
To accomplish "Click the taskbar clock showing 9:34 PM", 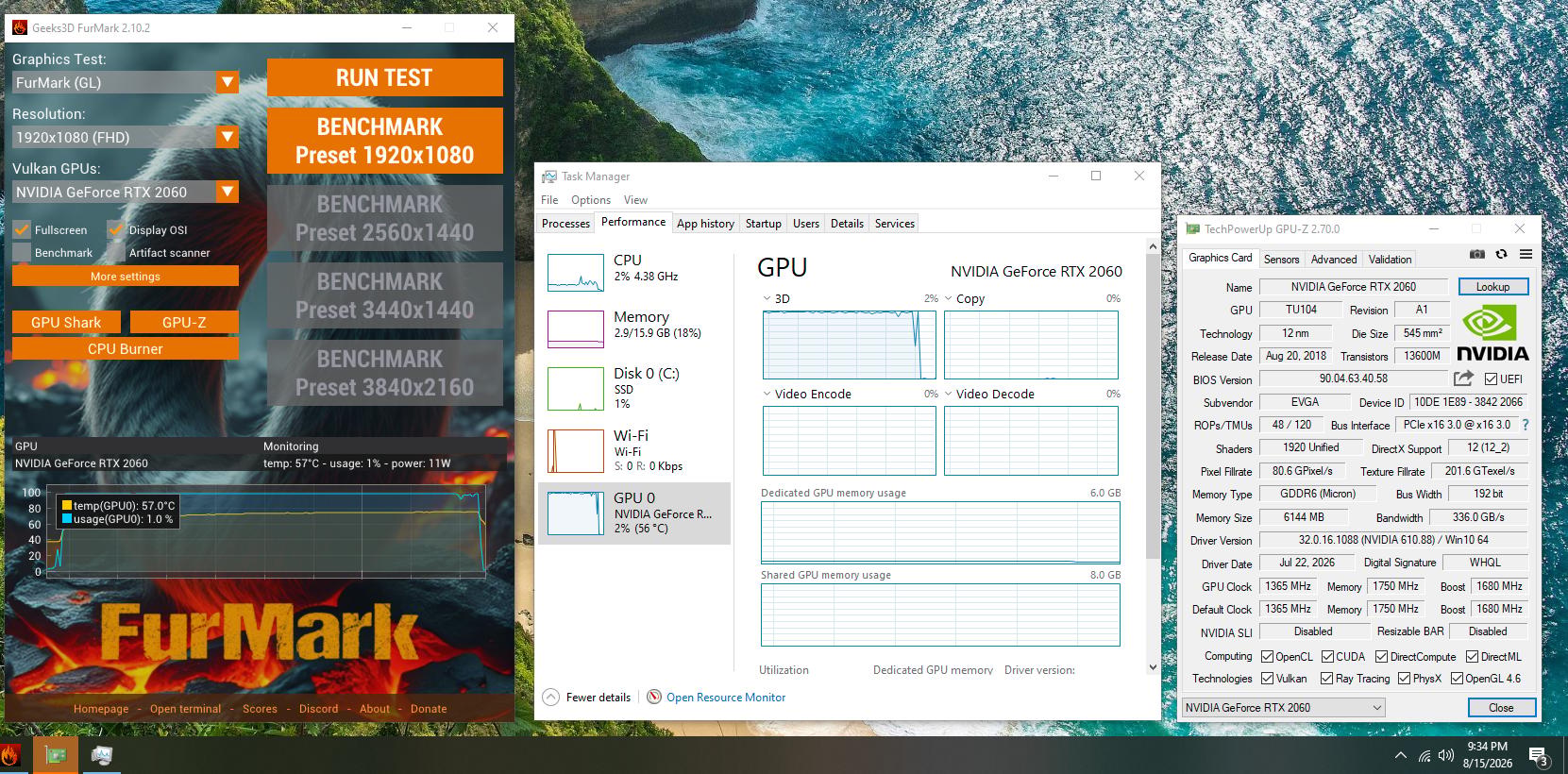I will (1487, 747).
